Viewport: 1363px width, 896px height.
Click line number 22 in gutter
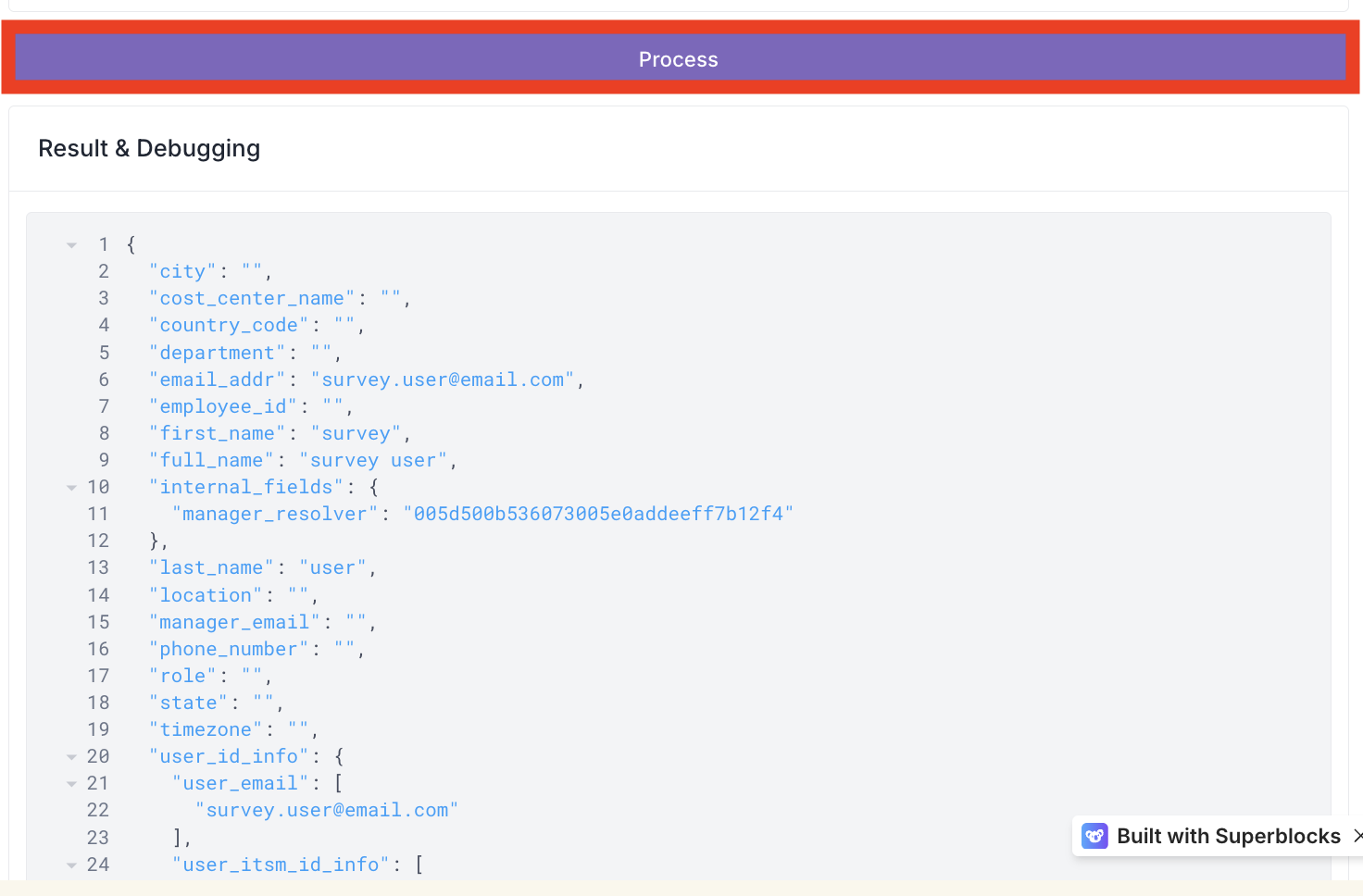pyautogui.click(x=98, y=810)
